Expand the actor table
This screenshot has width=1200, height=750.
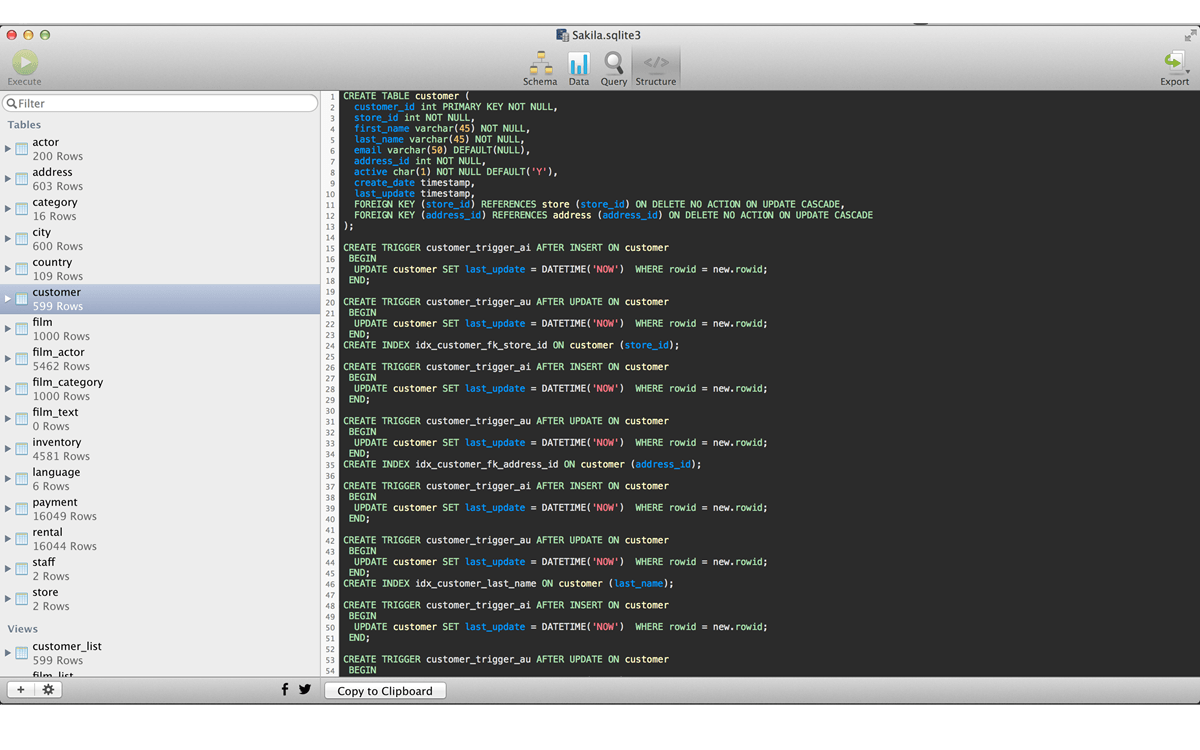coord(8,149)
